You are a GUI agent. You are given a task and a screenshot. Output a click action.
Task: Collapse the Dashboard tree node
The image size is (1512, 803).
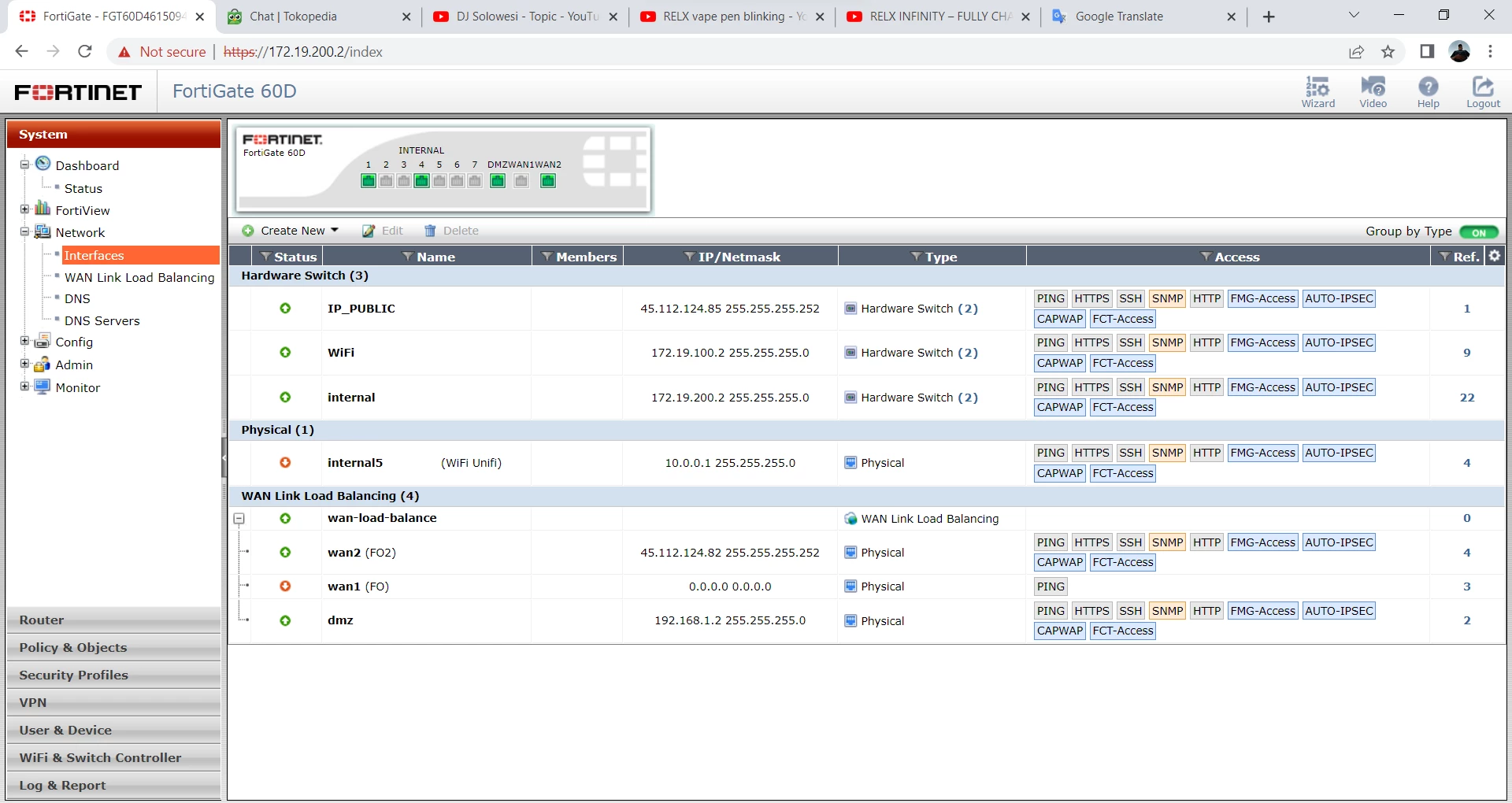click(24, 165)
